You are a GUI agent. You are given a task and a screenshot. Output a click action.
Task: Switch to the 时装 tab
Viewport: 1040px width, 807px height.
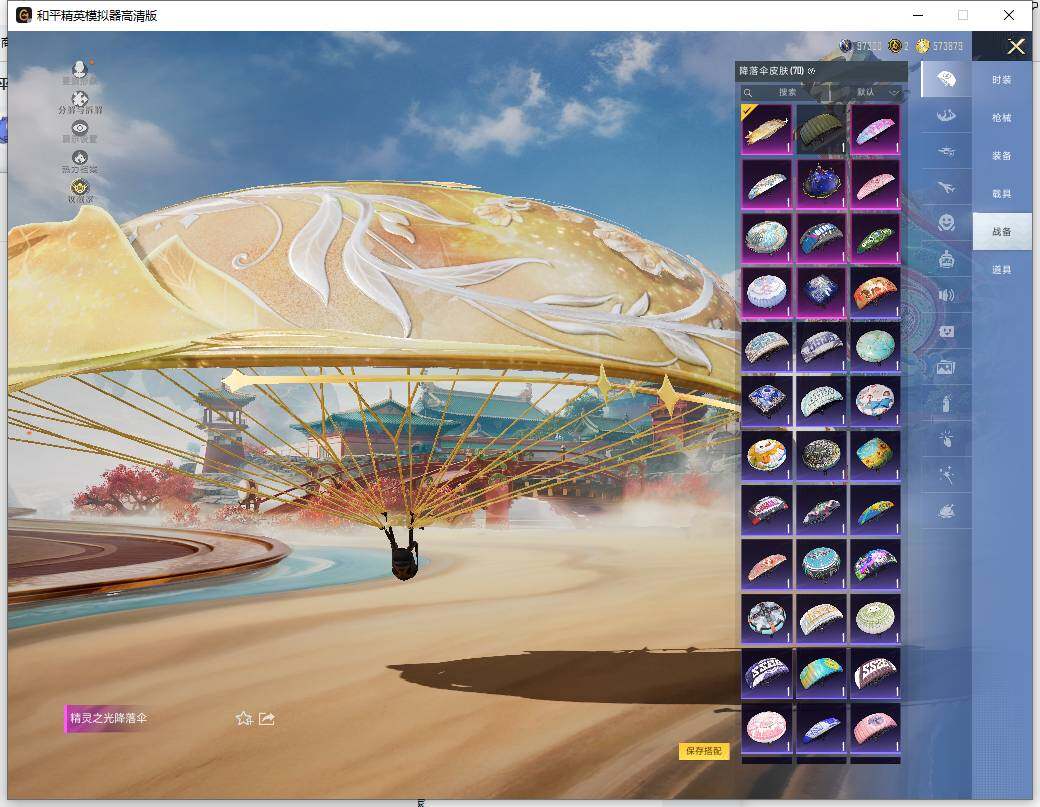1001,80
